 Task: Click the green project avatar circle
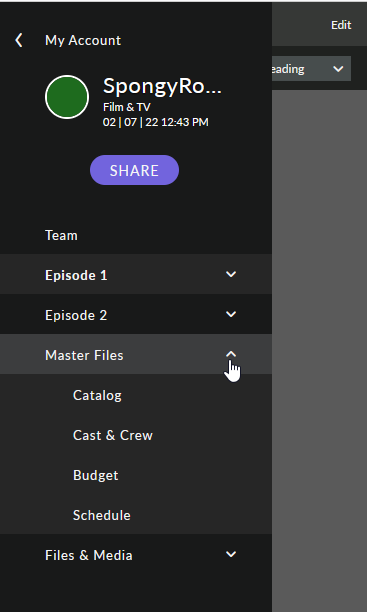pos(67,97)
